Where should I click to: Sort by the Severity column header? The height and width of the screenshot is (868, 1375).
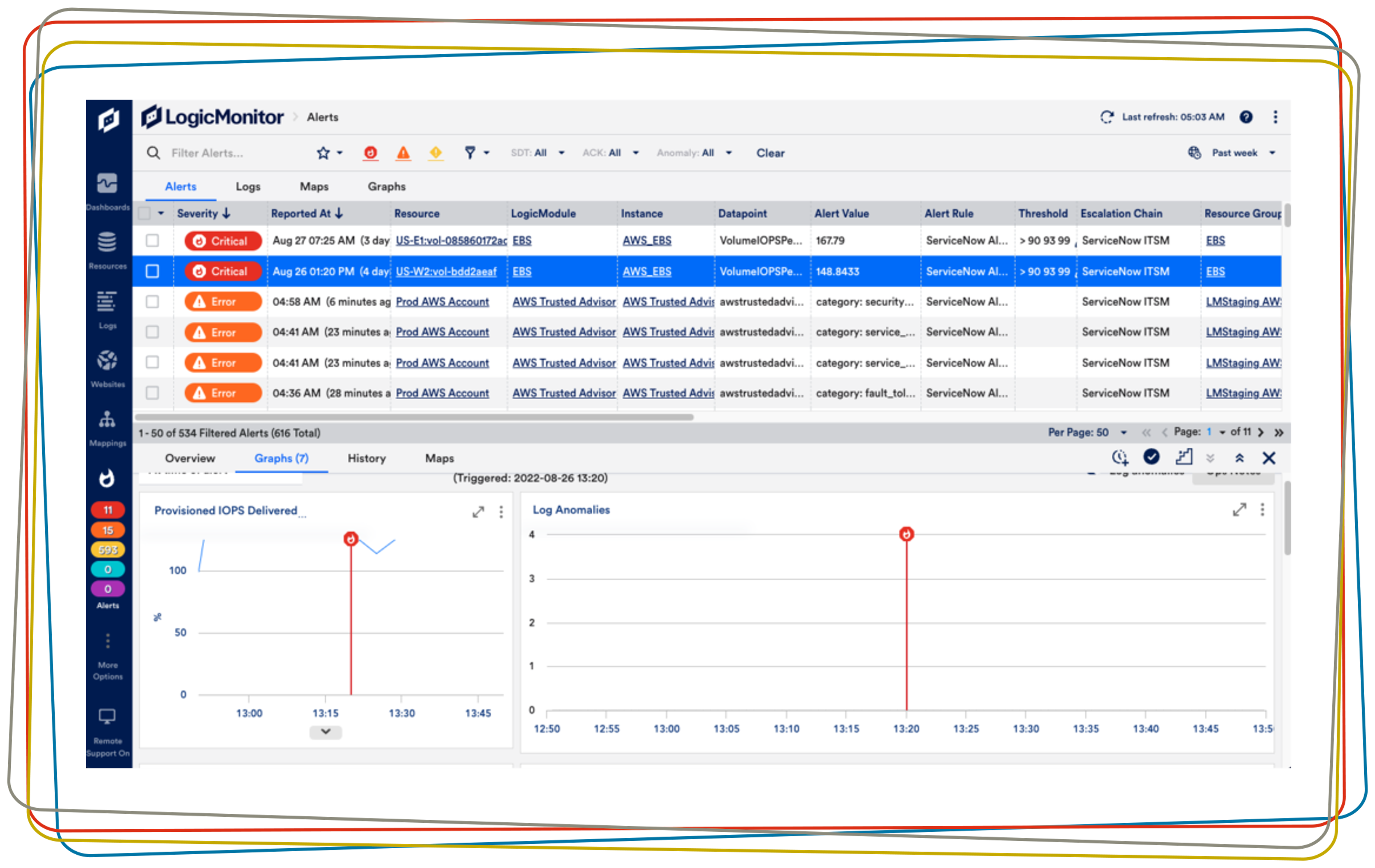pos(203,214)
